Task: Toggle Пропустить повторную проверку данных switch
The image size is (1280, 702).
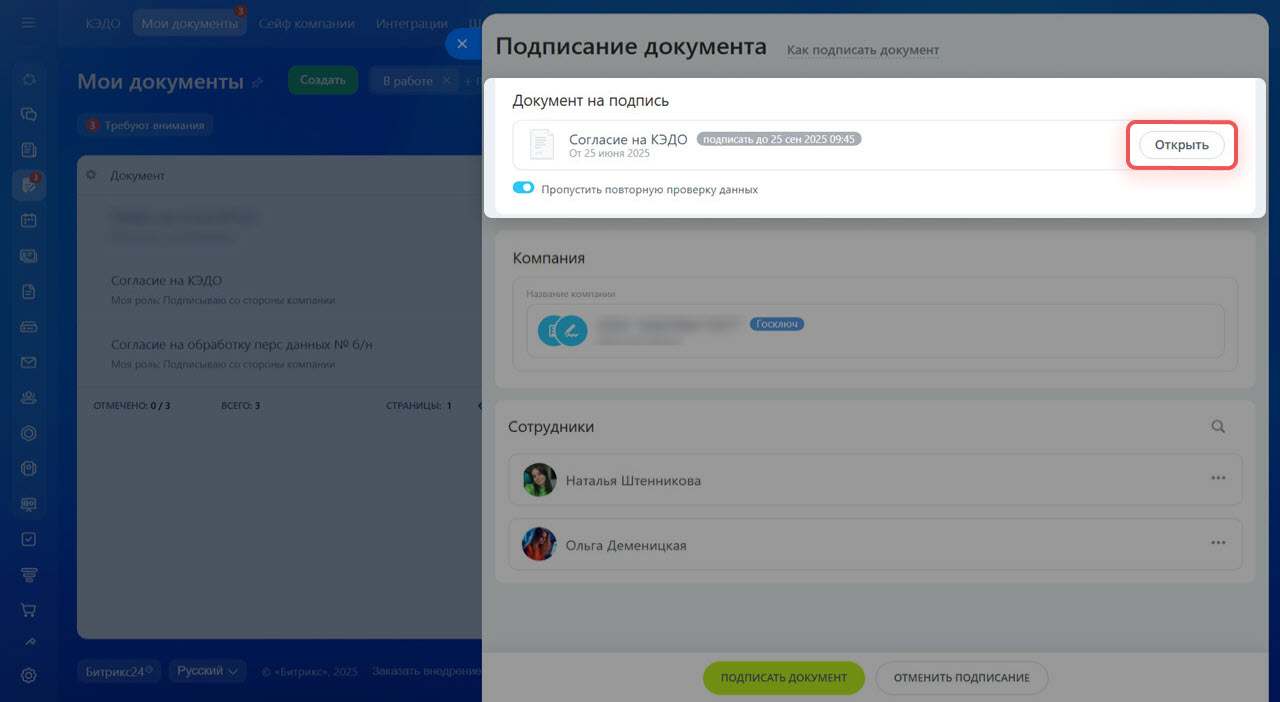Action: pyautogui.click(x=523, y=188)
